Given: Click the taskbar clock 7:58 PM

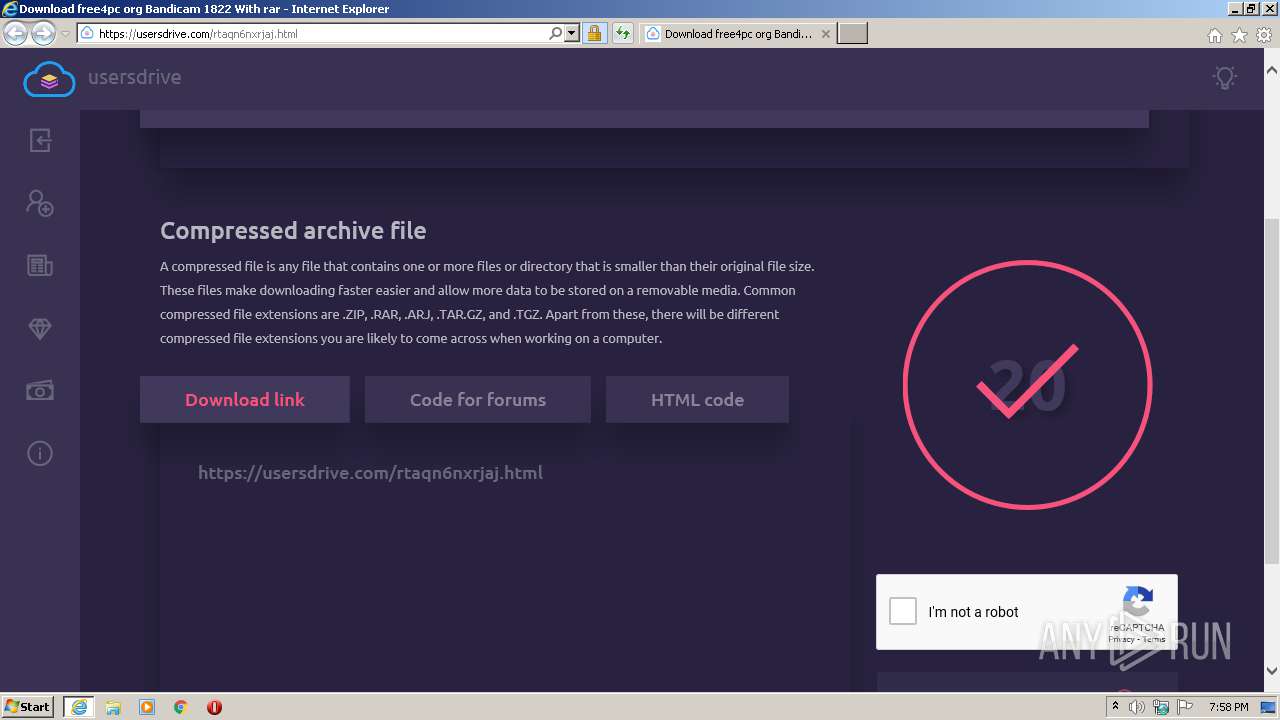Looking at the screenshot, I should point(1228,707).
